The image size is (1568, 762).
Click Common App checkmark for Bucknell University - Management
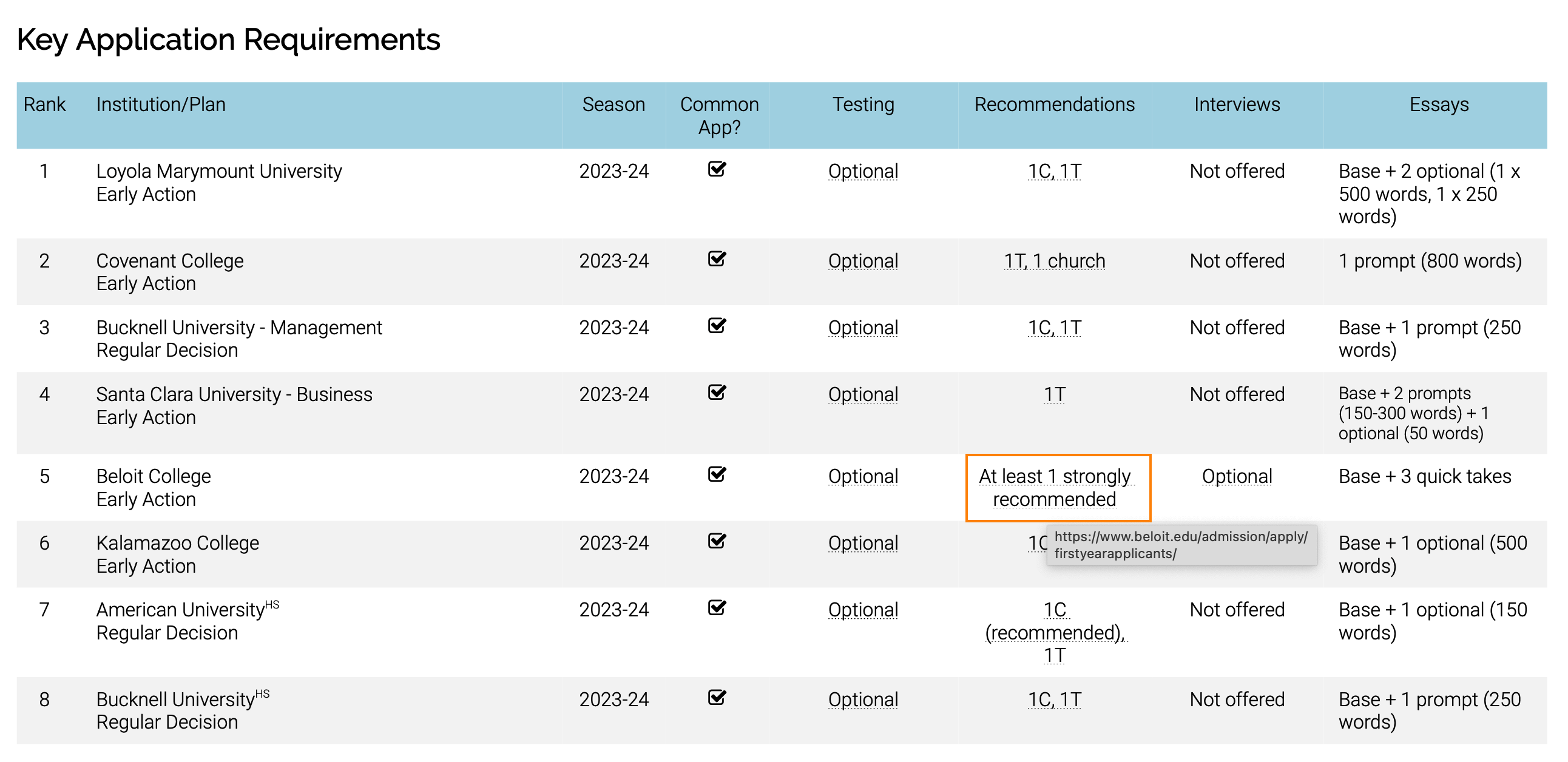(x=717, y=325)
